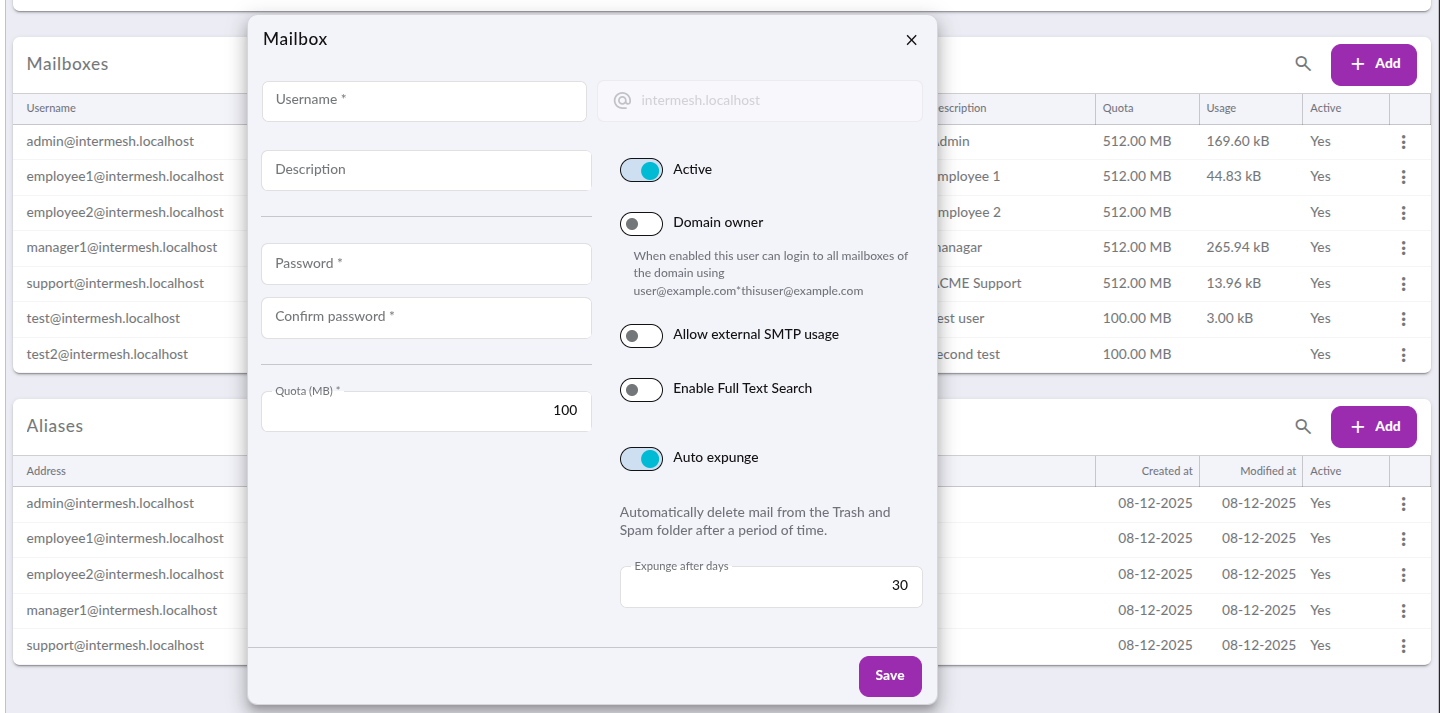
Task: Open search in Mailboxes panel
Action: pyautogui.click(x=1303, y=63)
